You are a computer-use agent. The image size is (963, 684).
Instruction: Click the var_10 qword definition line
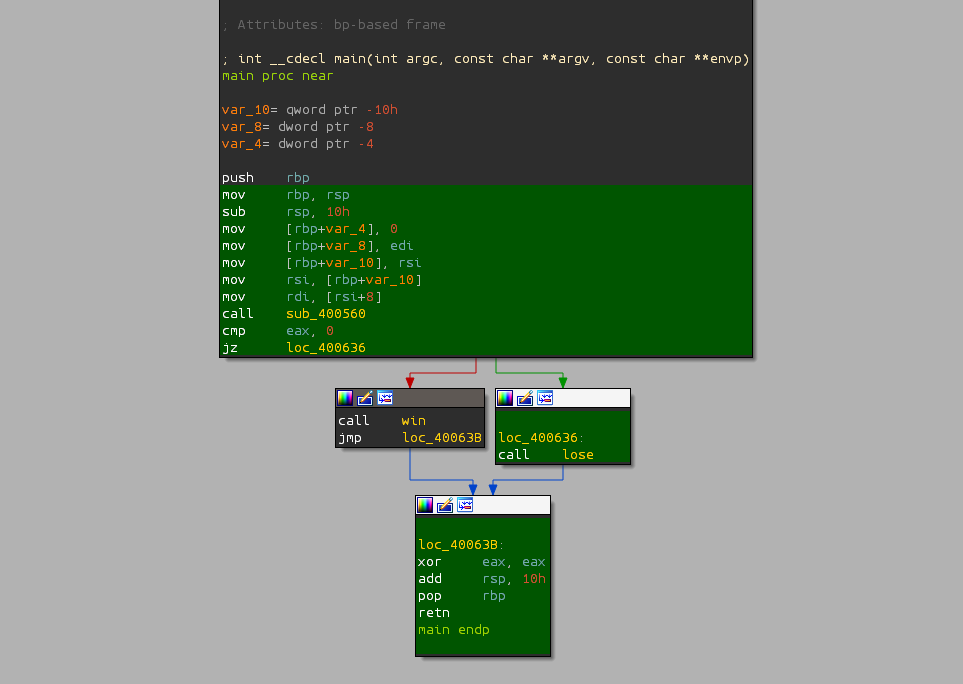coord(310,109)
